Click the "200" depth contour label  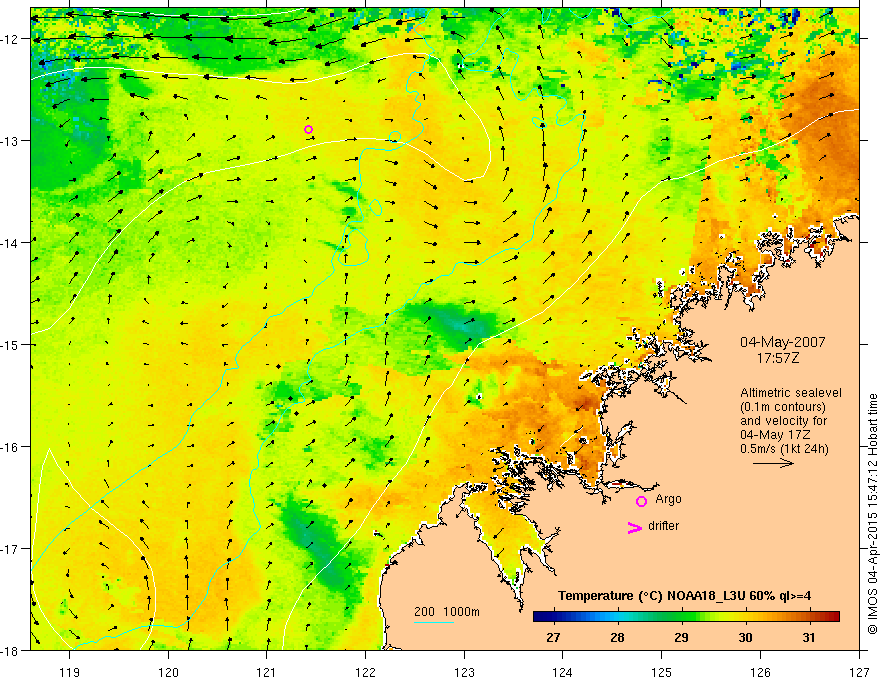[424, 612]
